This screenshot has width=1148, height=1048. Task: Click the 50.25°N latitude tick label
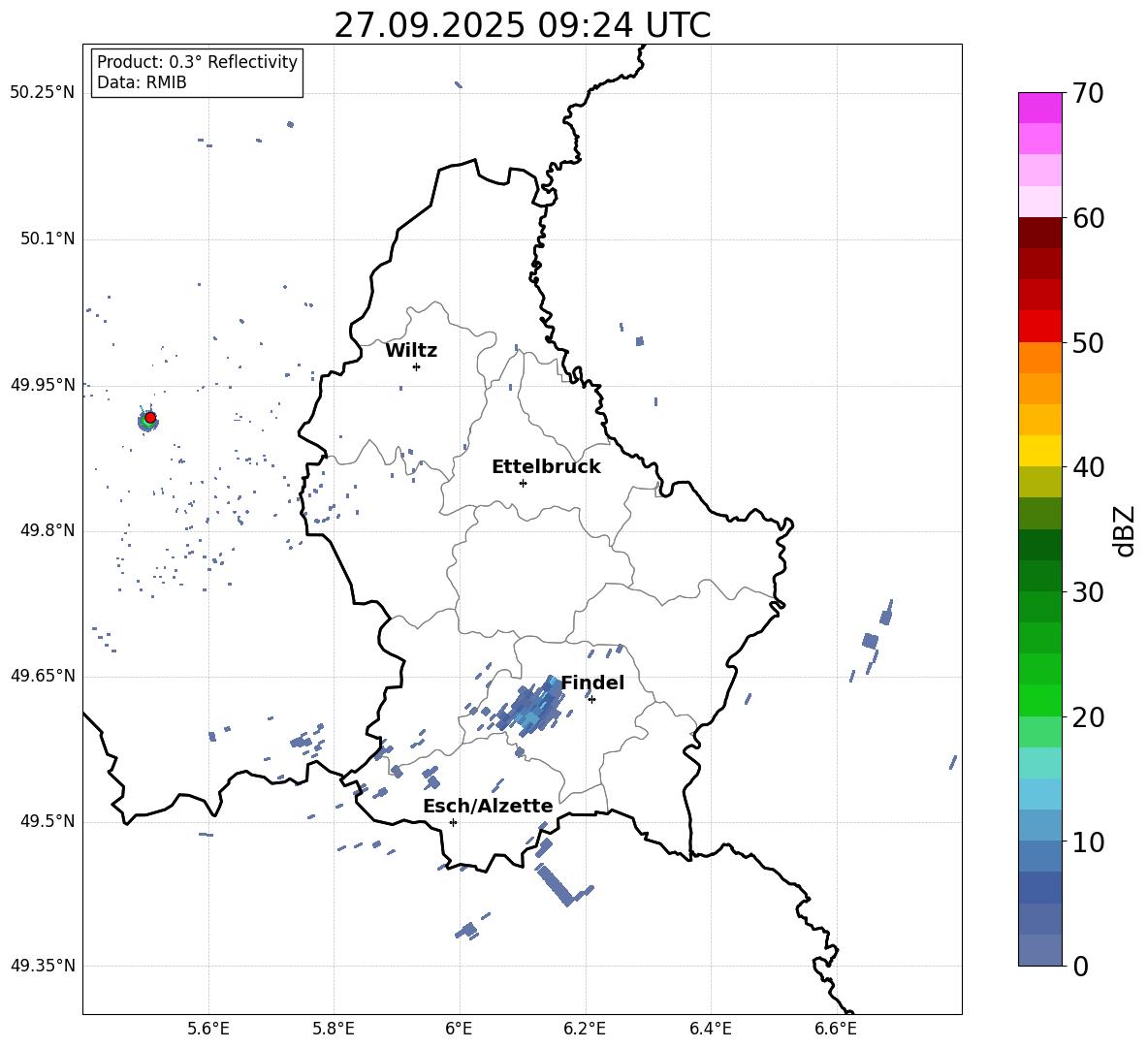click(x=43, y=93)
